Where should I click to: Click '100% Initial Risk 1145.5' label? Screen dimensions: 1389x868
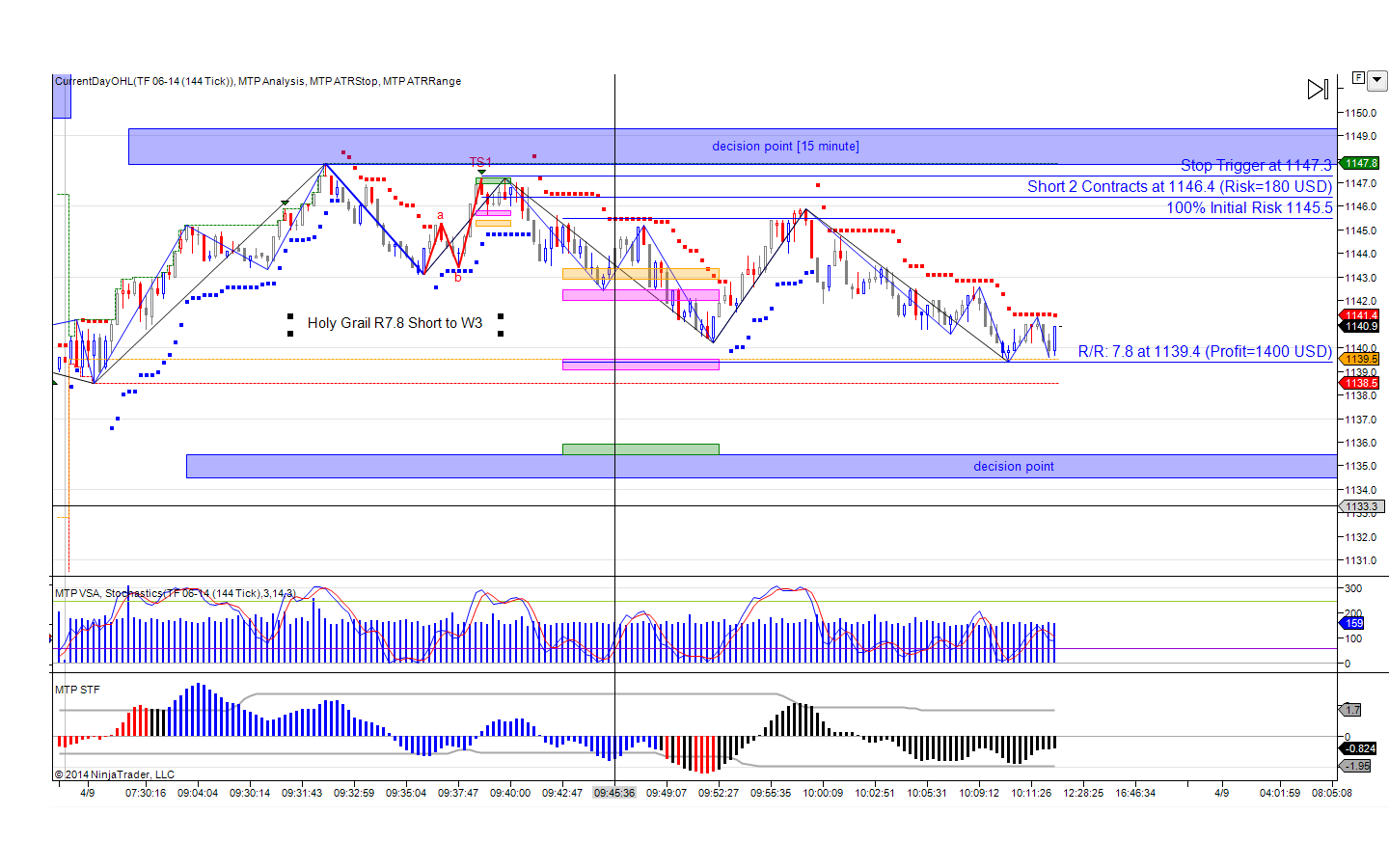pyautogui.click(x=1249, y=208)
